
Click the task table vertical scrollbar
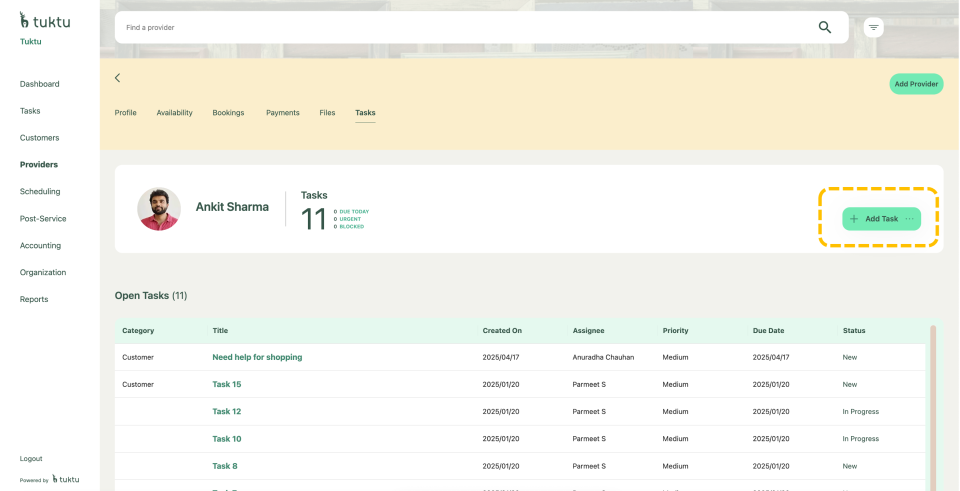(933, 400)
